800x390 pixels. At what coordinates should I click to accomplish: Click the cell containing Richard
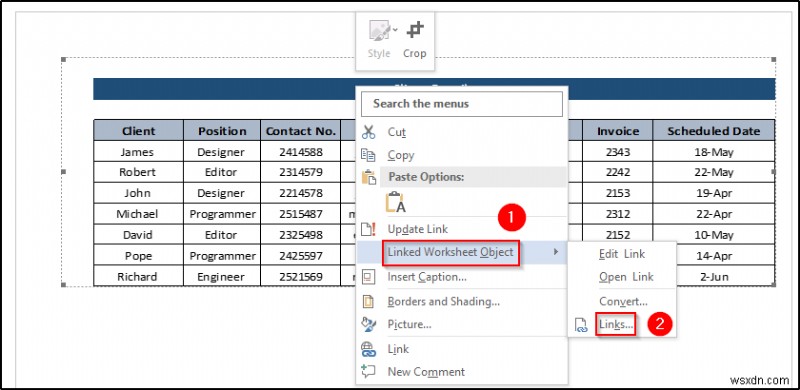[x=138, y=276]
